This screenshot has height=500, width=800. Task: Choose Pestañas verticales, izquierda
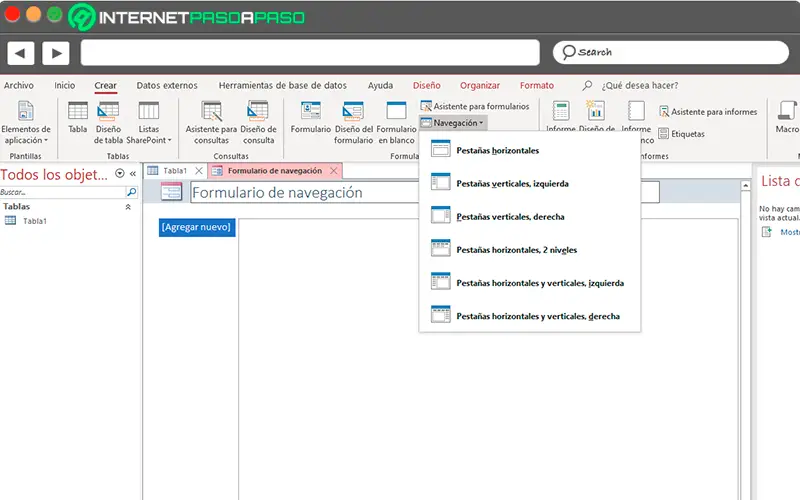click(530, 183)
